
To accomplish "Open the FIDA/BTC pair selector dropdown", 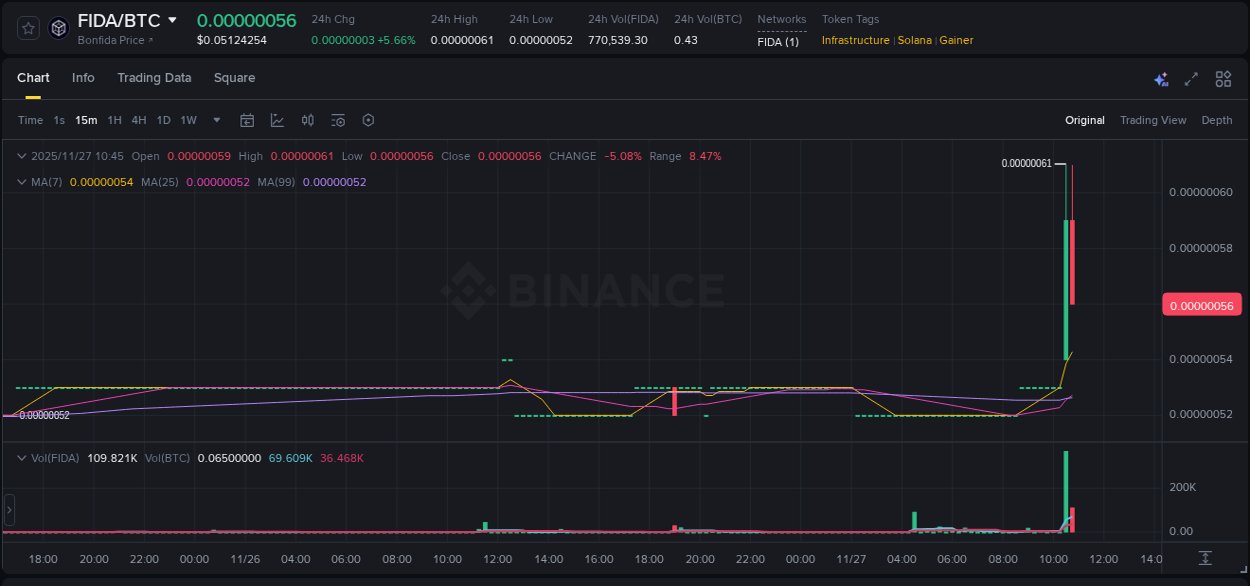I will point(172,19).
